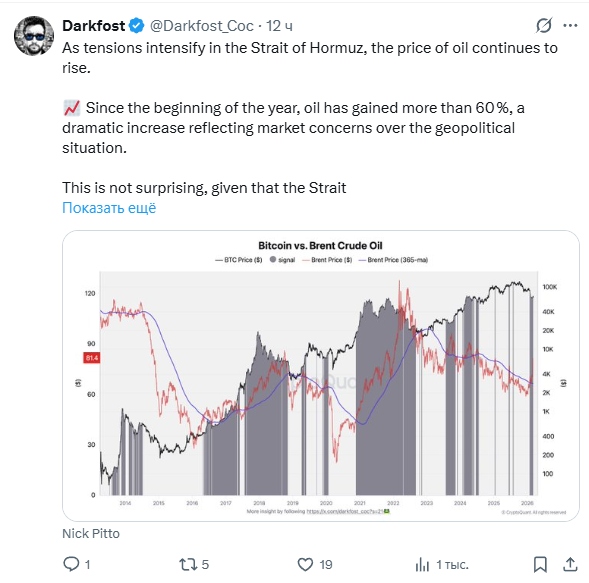
Task: Click the gray signal legend dot
Action: click(273, 260)
